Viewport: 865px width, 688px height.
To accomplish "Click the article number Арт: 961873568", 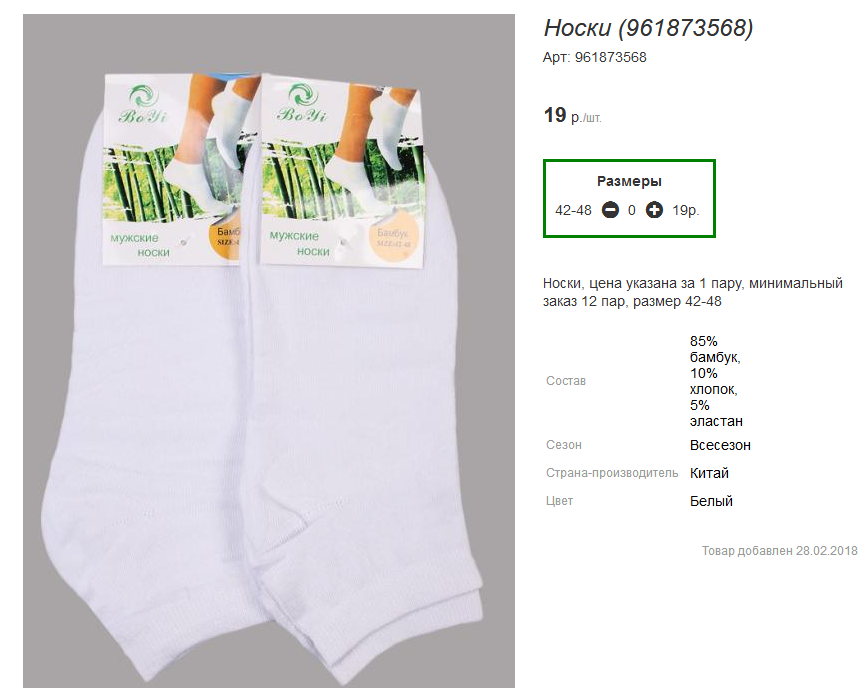I will [x=595, y=57].
